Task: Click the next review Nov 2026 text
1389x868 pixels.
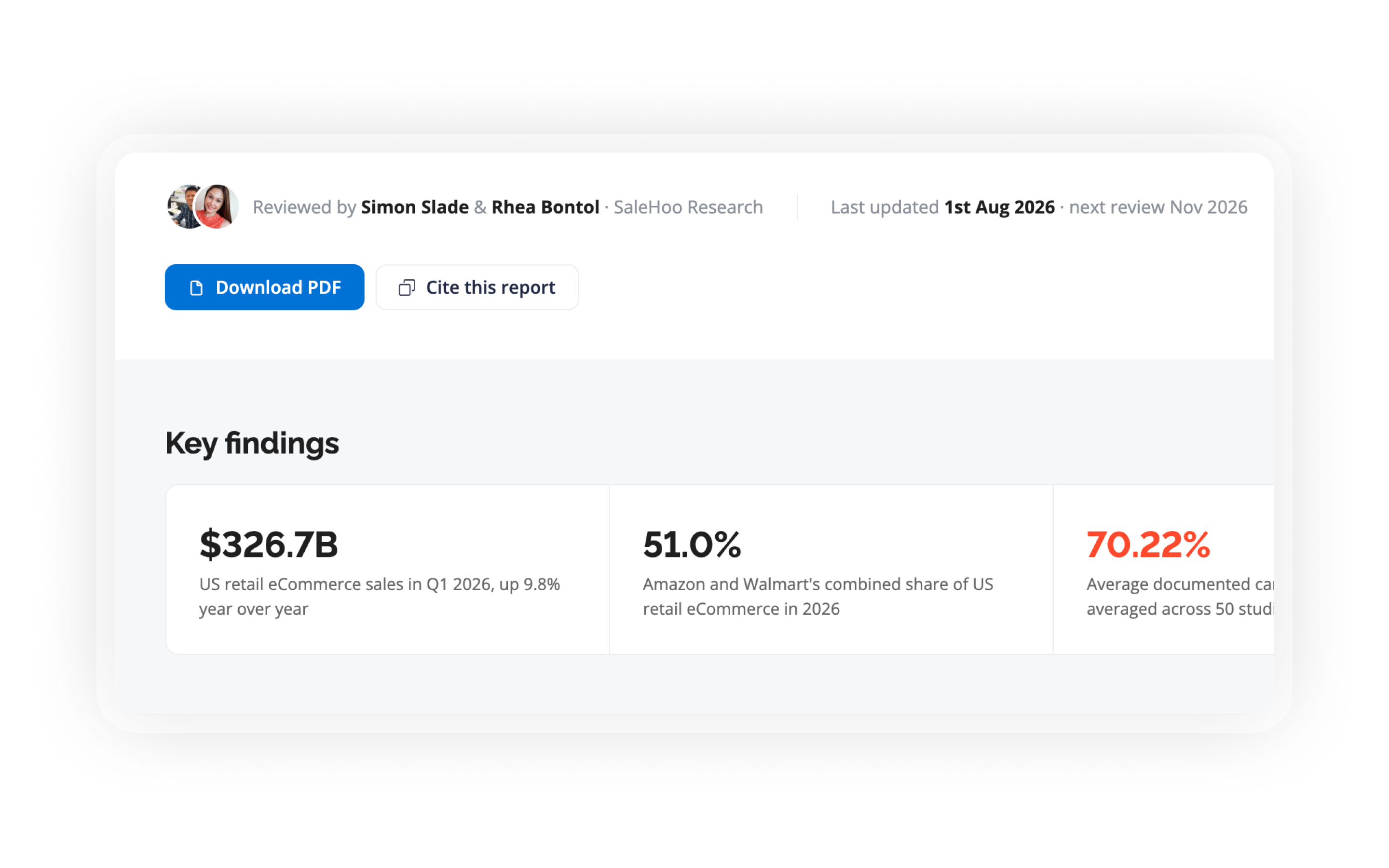Action: (1158, 207)
